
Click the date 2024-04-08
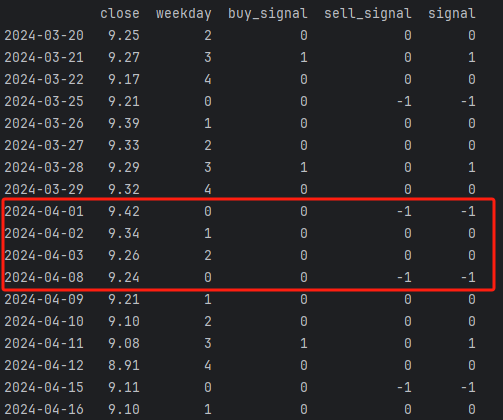pos(44,277)
